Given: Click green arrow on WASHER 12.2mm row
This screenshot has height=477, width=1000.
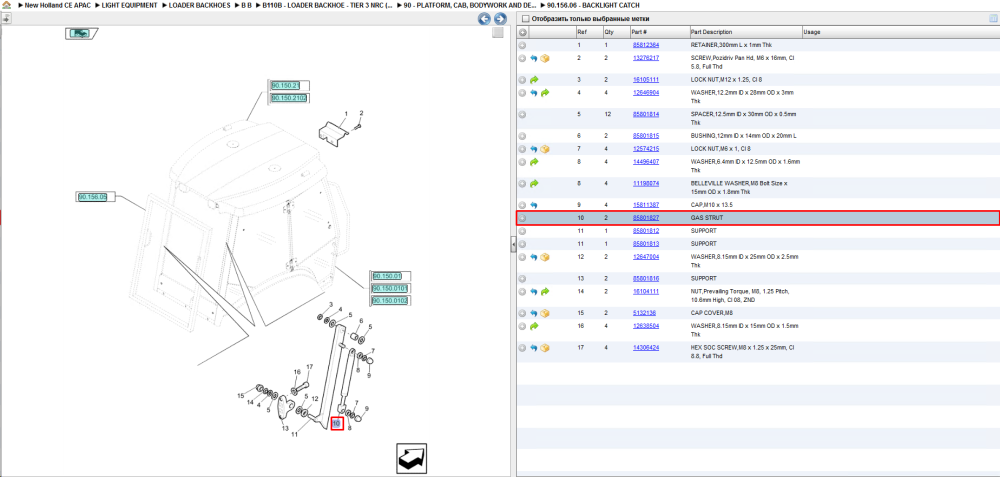Looking at the screenshot, I should [x=545, y=92].
